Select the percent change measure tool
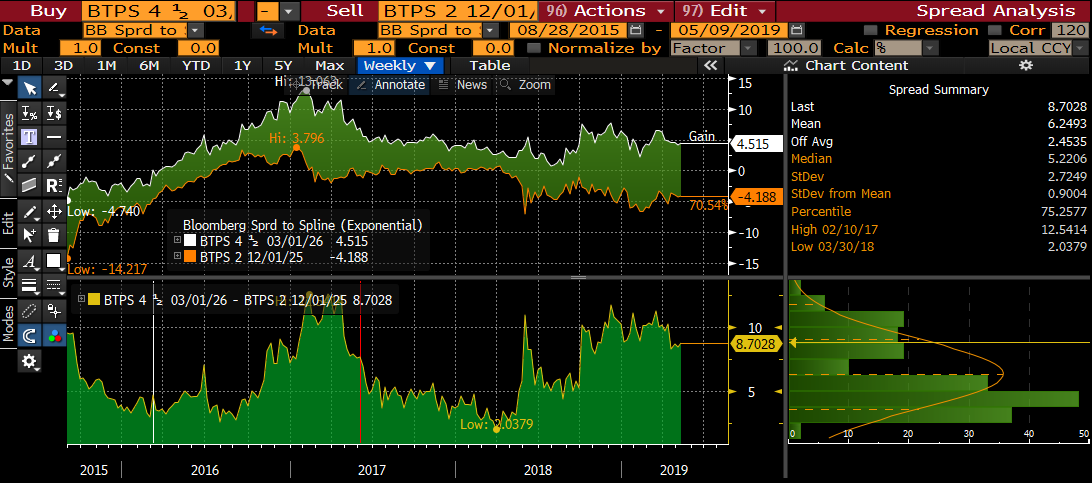This screenshot has height=483, width=1092. pyautogui.click(x=29, y=113)
